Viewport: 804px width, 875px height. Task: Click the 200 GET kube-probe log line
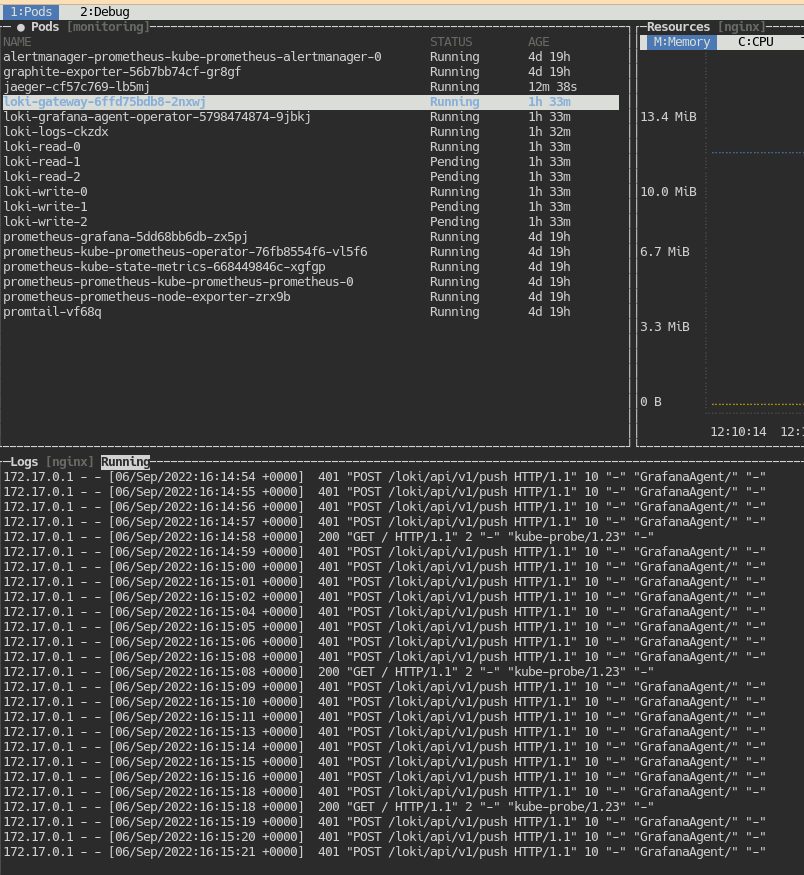[x=400, y=536]
